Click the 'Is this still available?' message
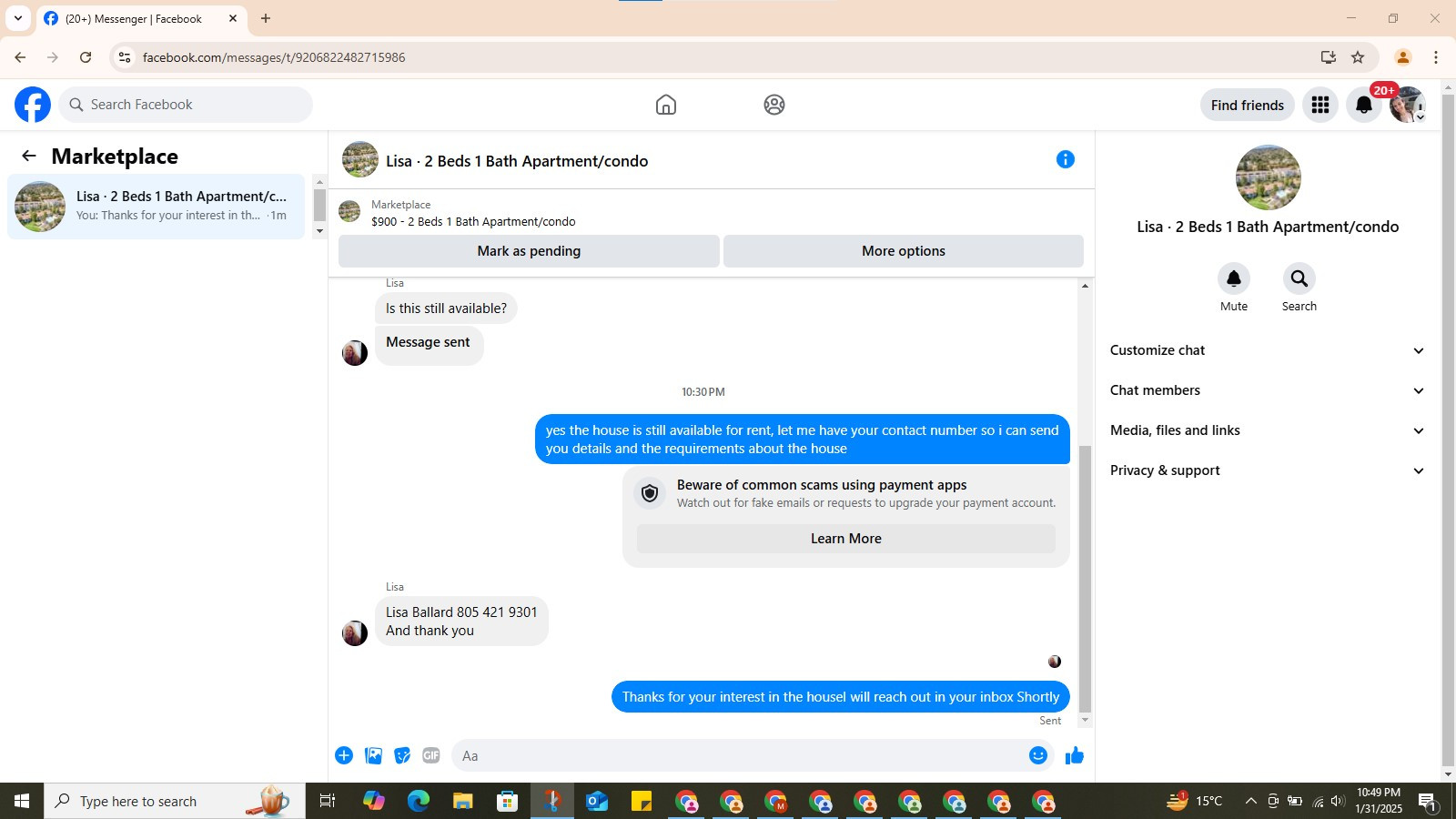 pos(446,308)
